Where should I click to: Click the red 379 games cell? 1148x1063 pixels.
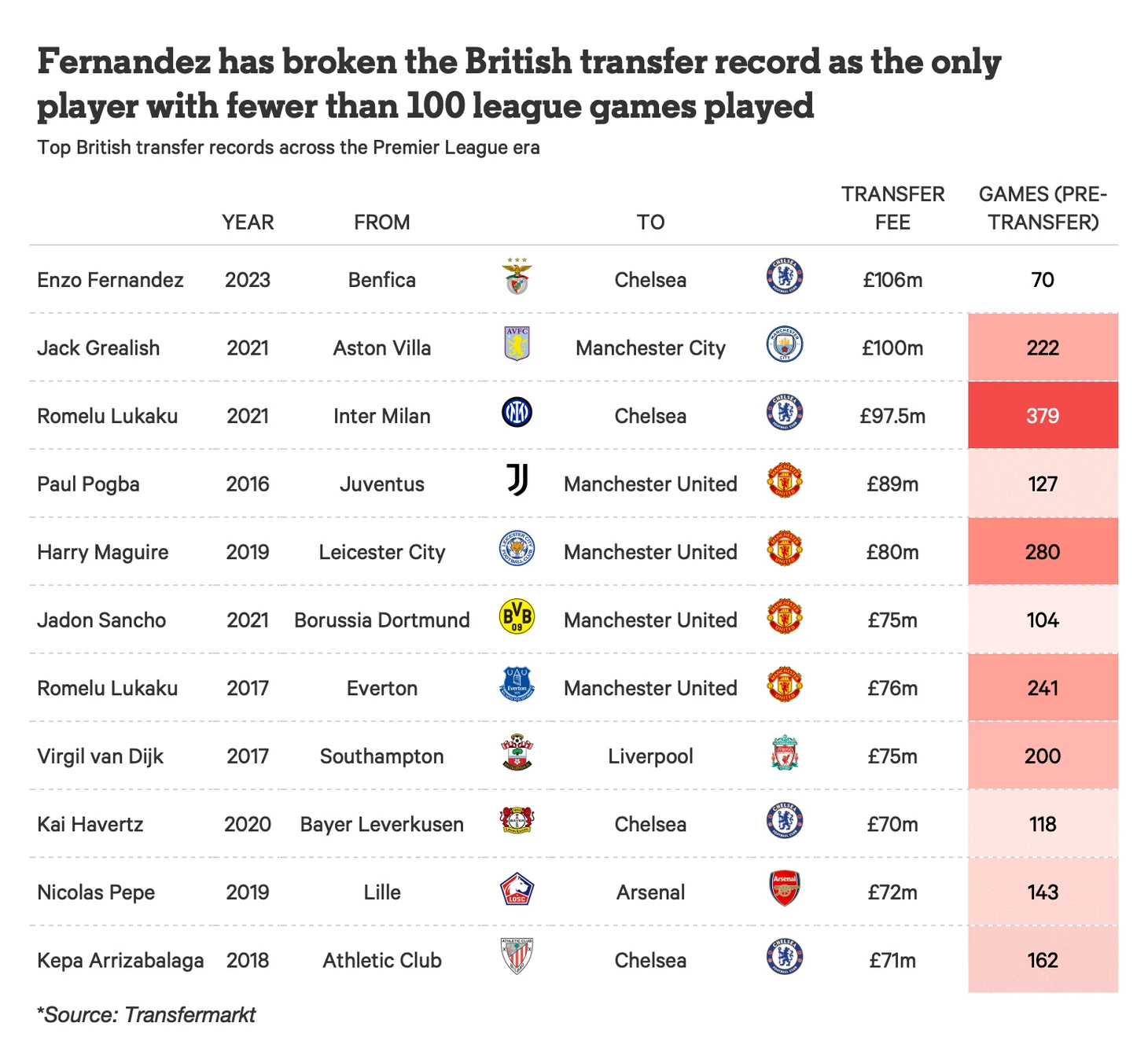[x=1043, y=415]
